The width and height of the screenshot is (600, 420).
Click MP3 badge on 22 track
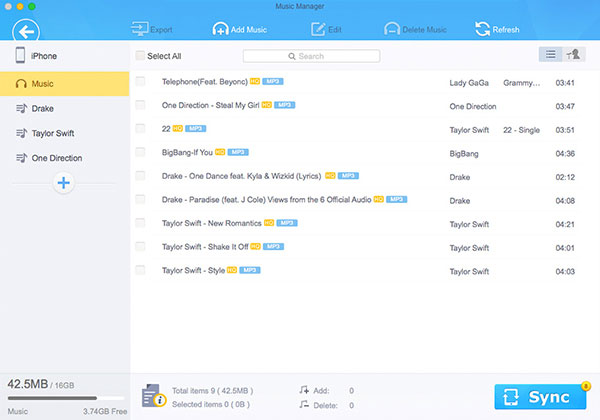coord(196,129)
